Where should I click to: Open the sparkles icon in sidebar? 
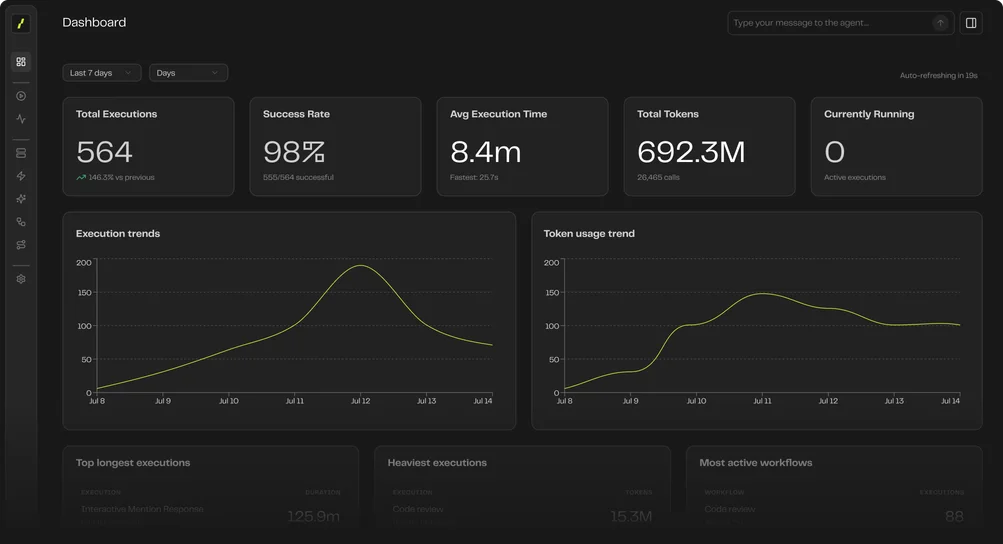(x=21, y=199)
